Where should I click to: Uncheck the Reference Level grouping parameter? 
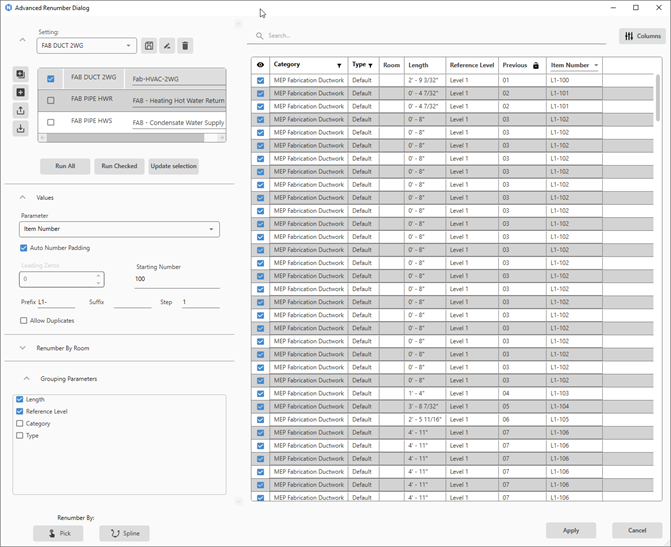pos(20,411)
